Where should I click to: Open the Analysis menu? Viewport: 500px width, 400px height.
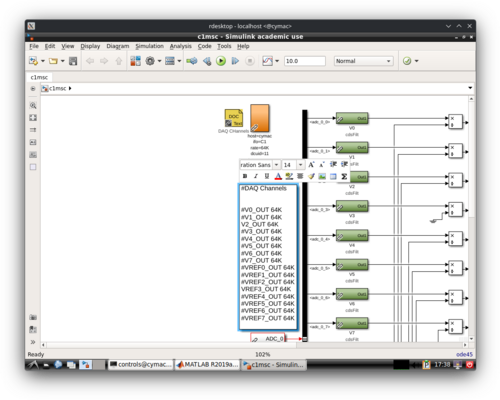pyautogui.click(x=180, y=46)
